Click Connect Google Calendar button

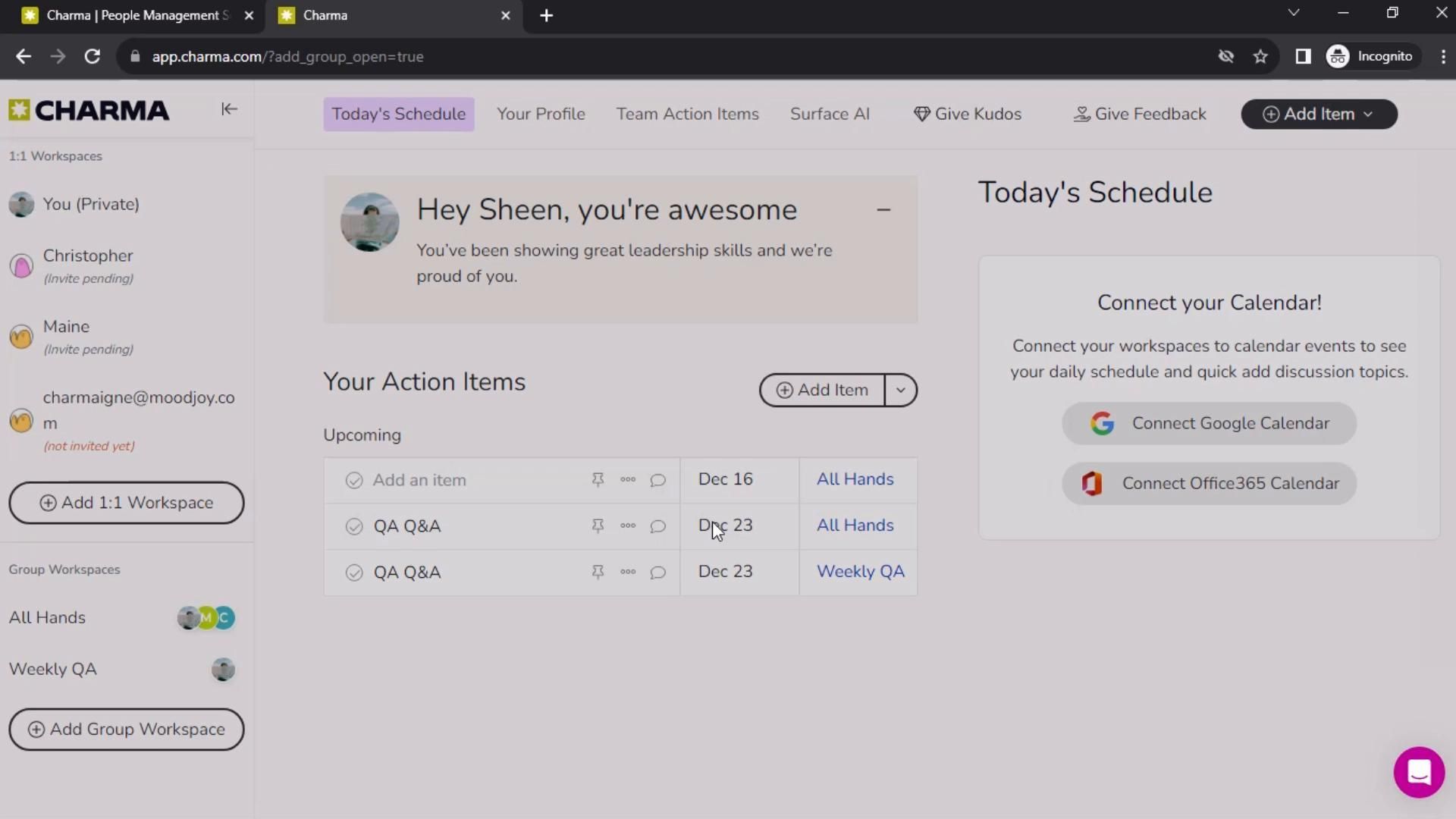tap(1209, 423)
